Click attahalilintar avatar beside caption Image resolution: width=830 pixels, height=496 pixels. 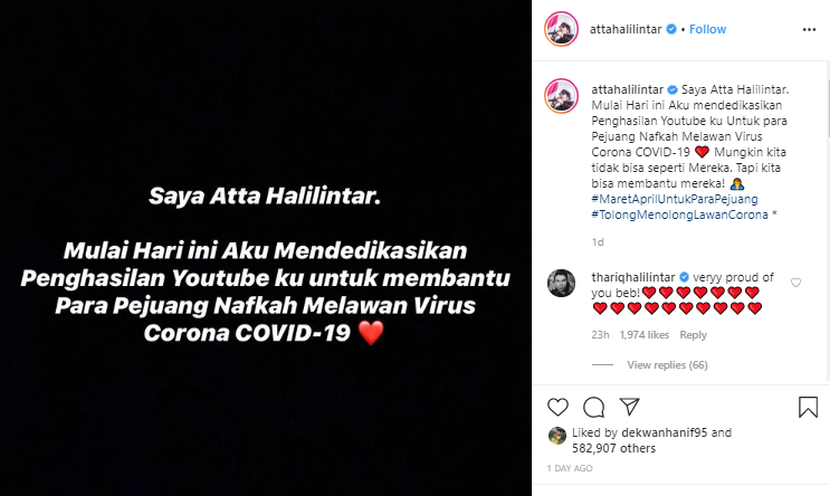pos(561,96)
